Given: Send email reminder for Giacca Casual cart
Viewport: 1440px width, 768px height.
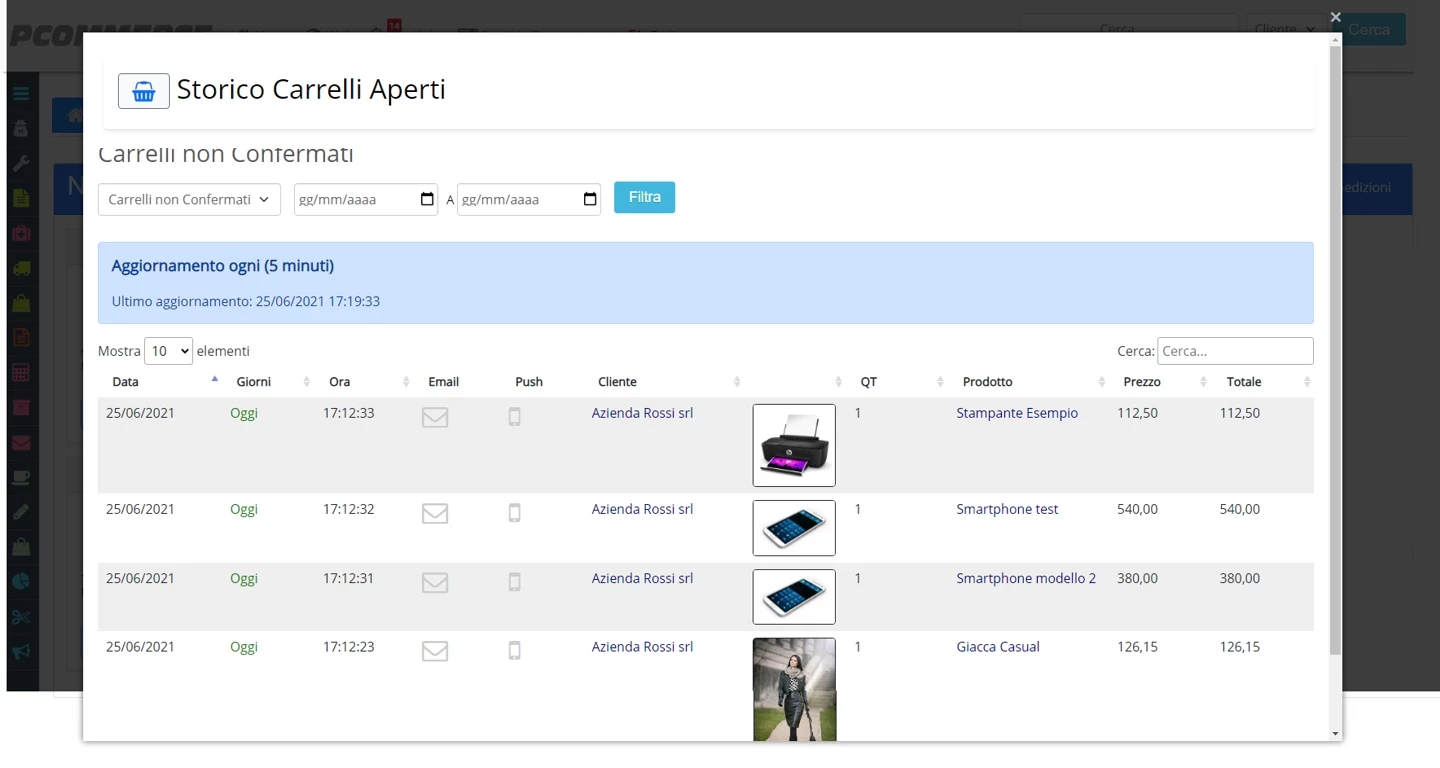Looking at the screenshot, I should coord(435,651).
